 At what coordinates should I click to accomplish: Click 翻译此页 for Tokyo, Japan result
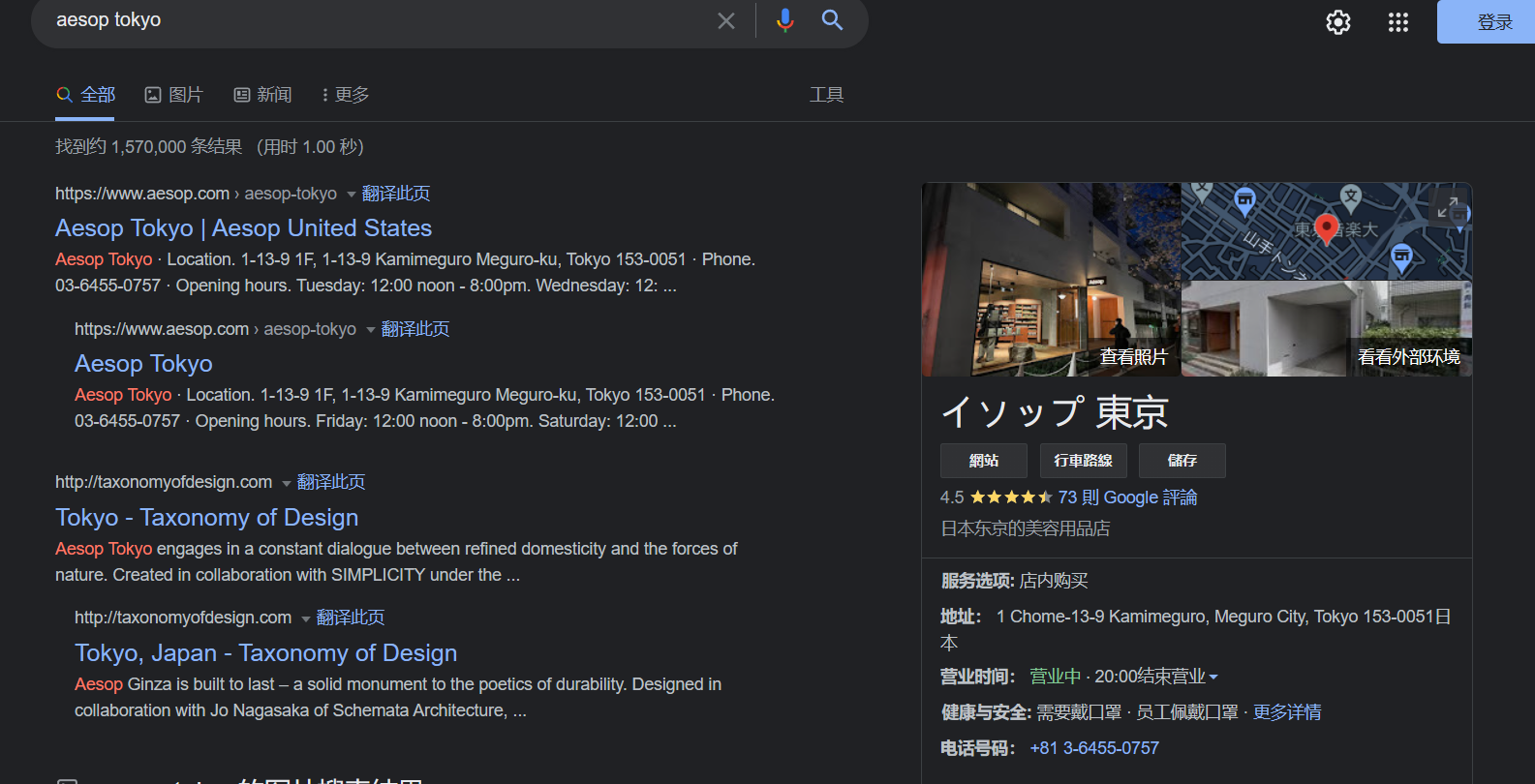pos(351,618)
